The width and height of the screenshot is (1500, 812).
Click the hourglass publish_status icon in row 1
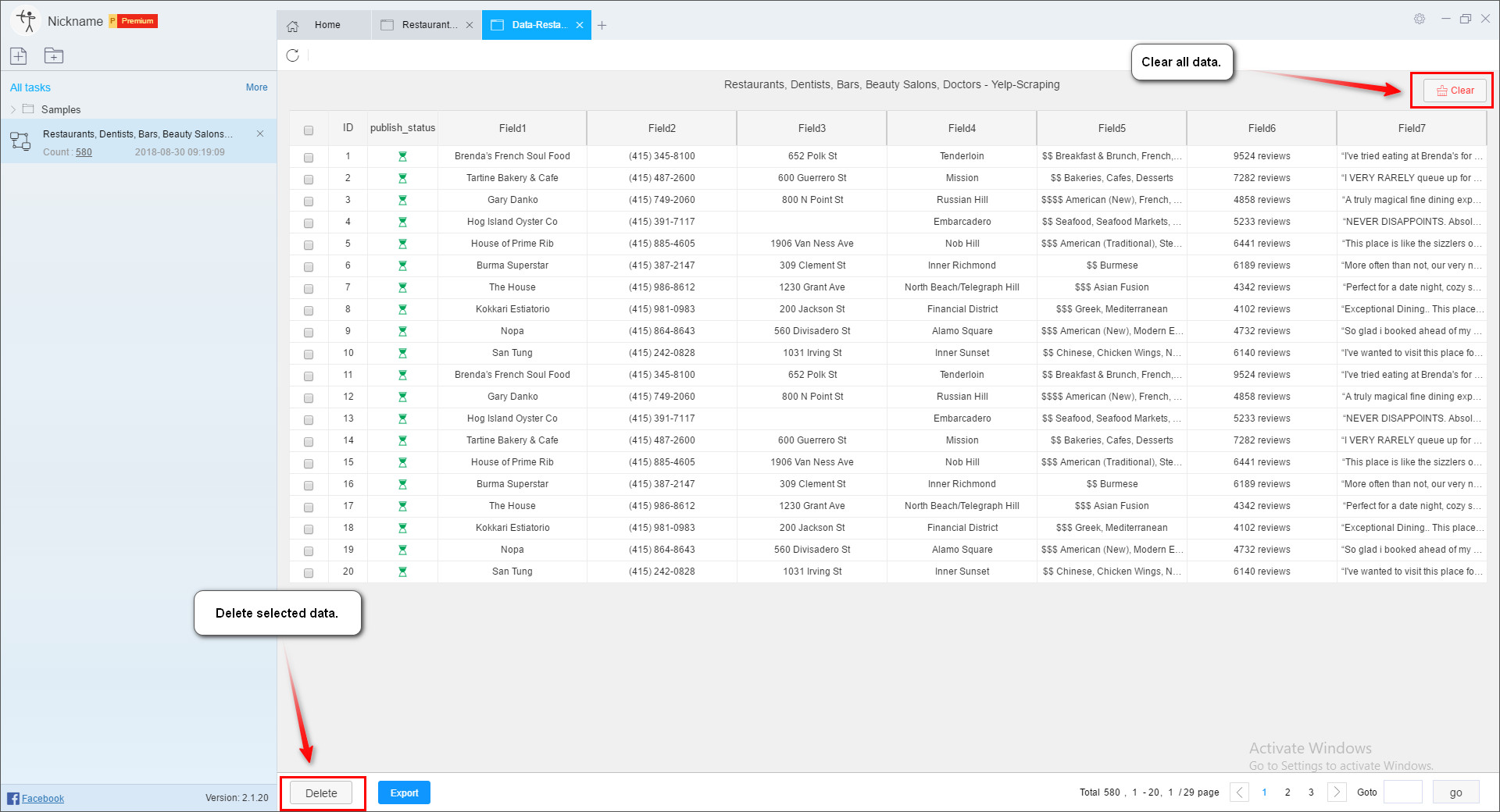click(x=402, y=156)
